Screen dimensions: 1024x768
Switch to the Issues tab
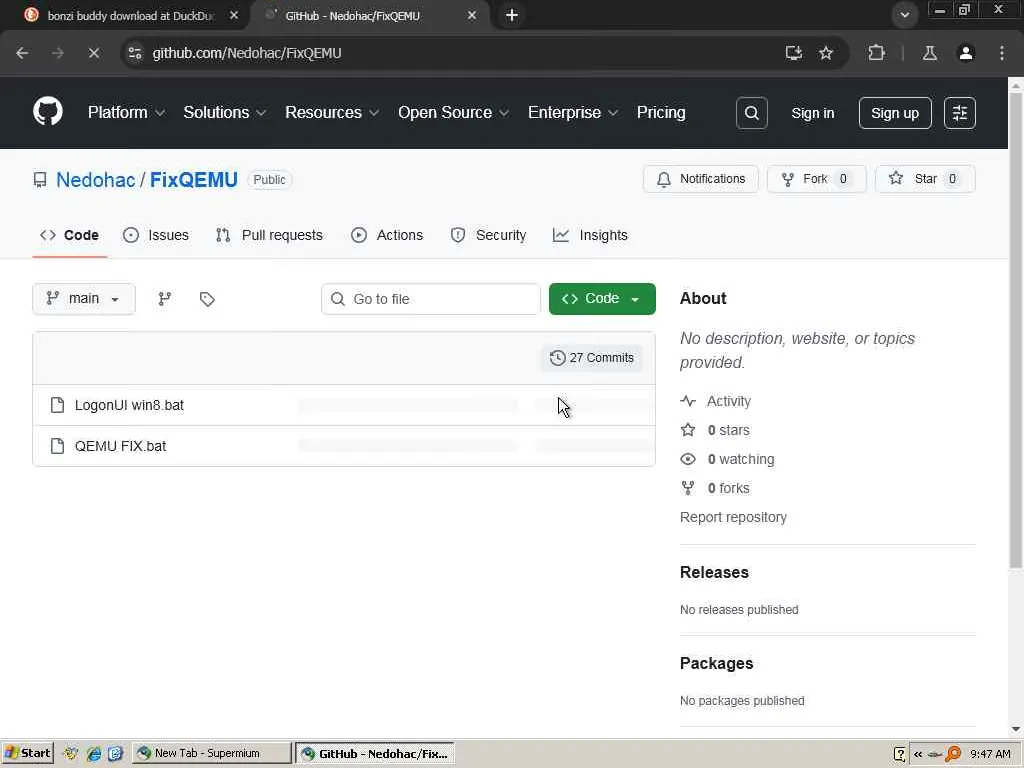pos(156,235)
